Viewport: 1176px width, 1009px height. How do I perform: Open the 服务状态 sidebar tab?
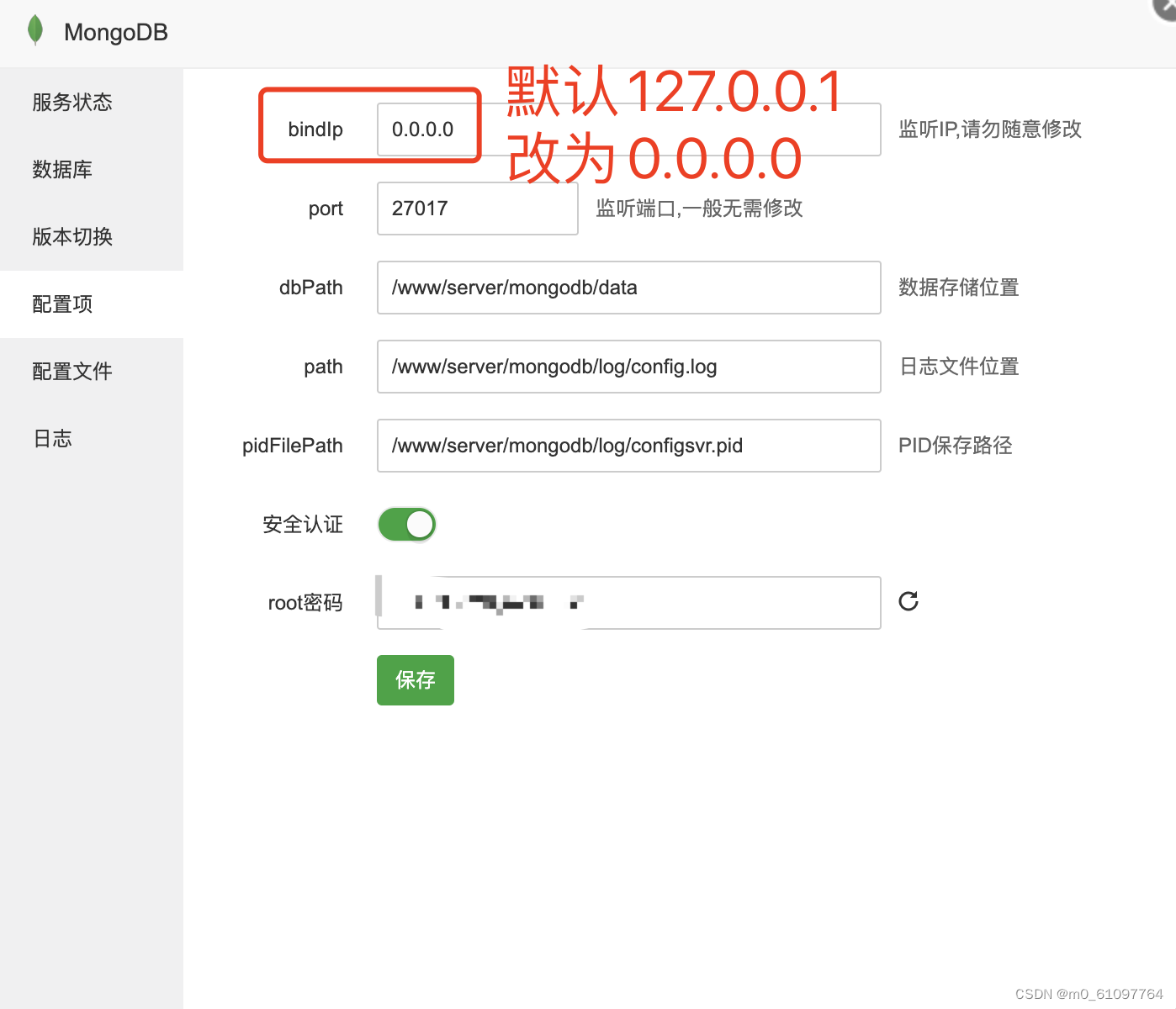(x=92, y=103)
